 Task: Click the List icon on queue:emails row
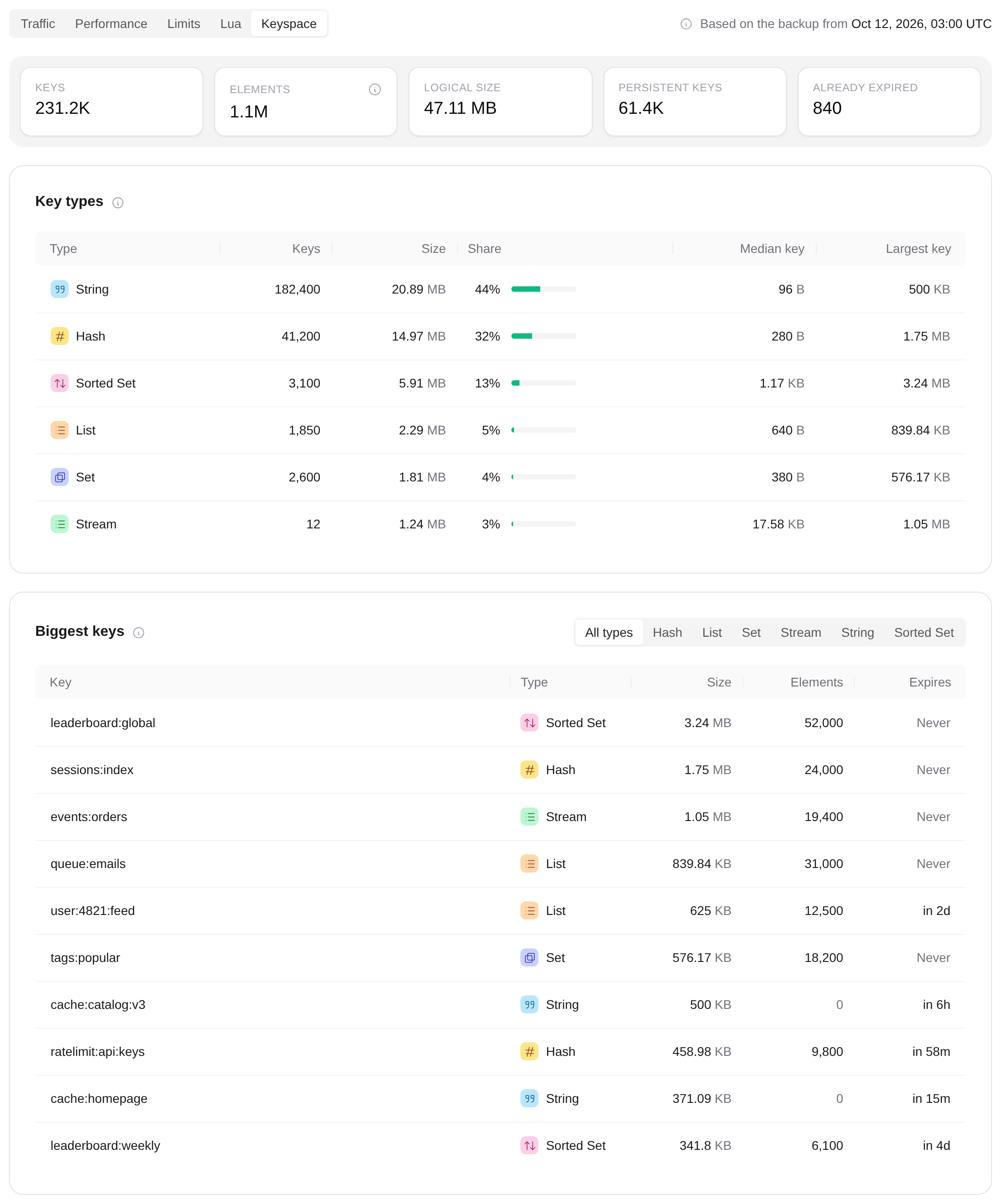(x=529, y=864)
